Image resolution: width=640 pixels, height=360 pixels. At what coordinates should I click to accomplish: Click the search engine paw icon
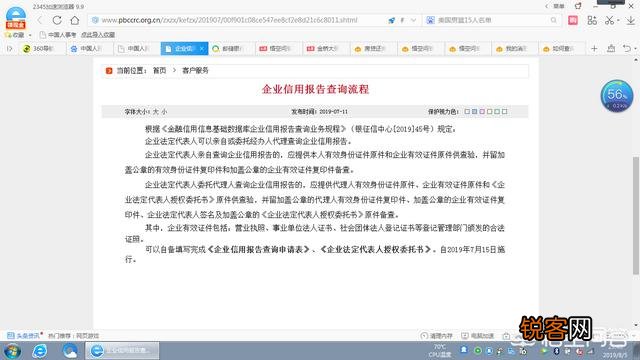tap(430, 20)
